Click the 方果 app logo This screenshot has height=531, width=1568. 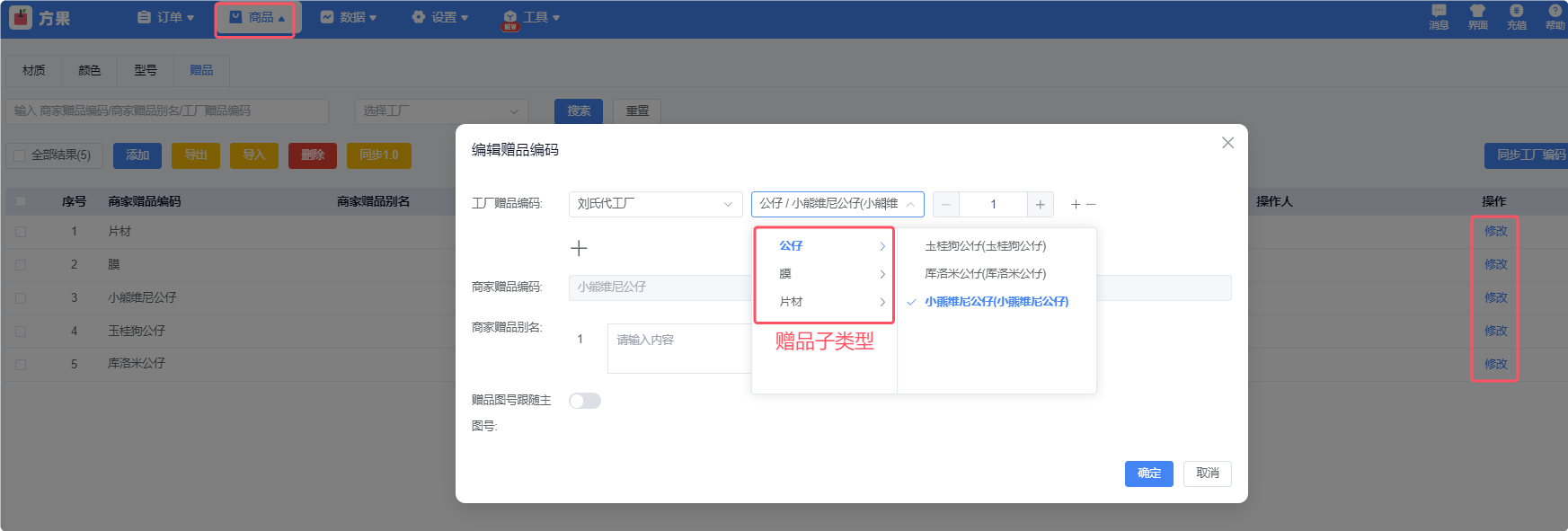40,18
